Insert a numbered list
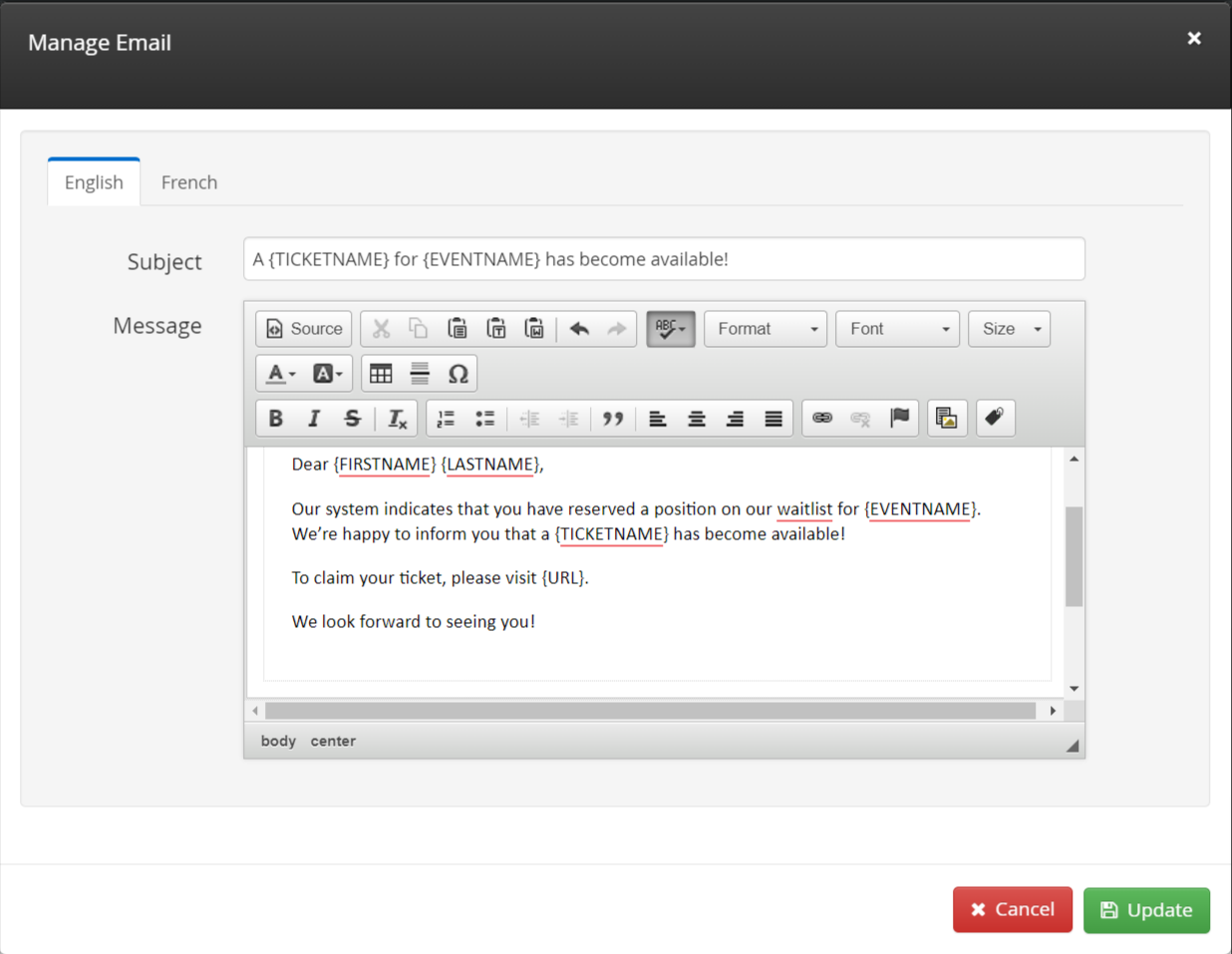 click(446, 419)
